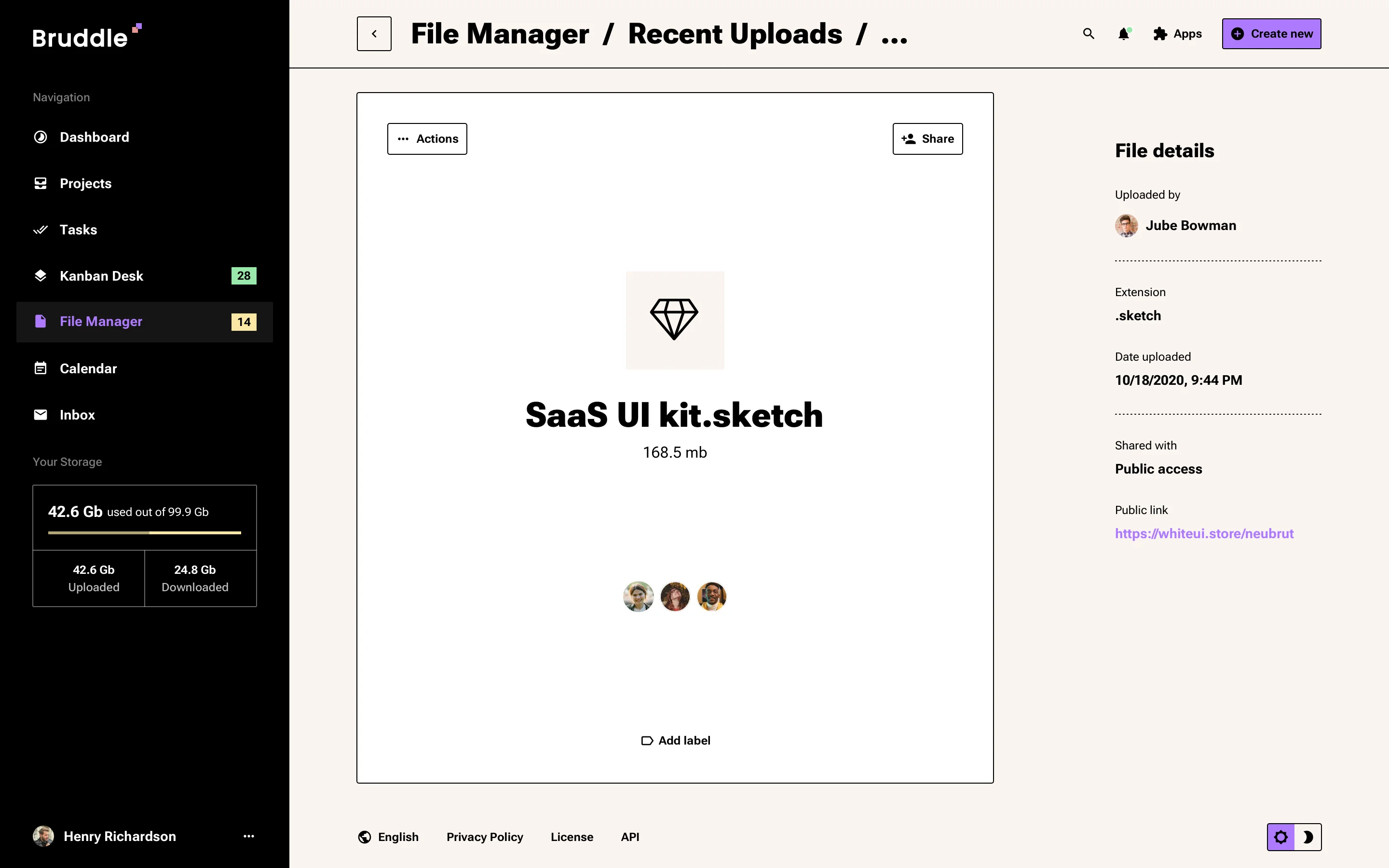1389x868 pixels.
Task: Select File Manager in the sidebar
Action: (x=100, y=321)
